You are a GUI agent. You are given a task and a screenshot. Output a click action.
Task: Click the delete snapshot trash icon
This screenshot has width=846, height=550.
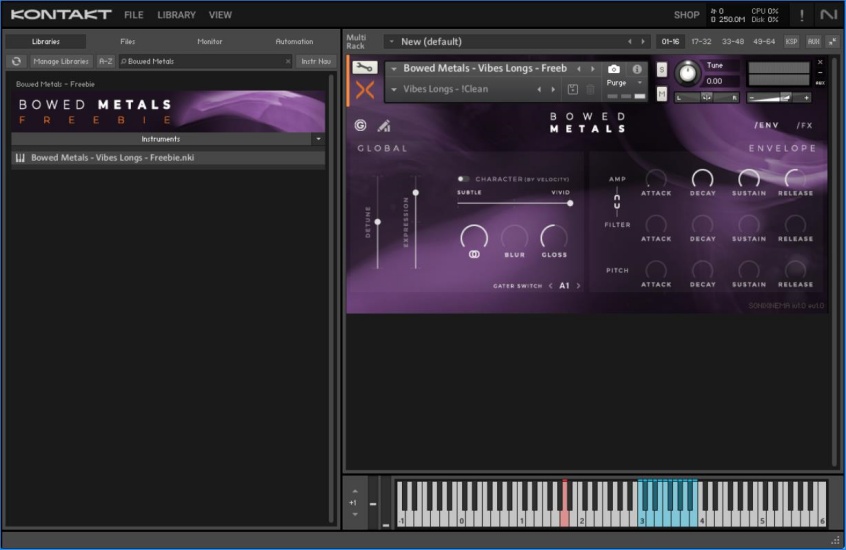point(590,90)
